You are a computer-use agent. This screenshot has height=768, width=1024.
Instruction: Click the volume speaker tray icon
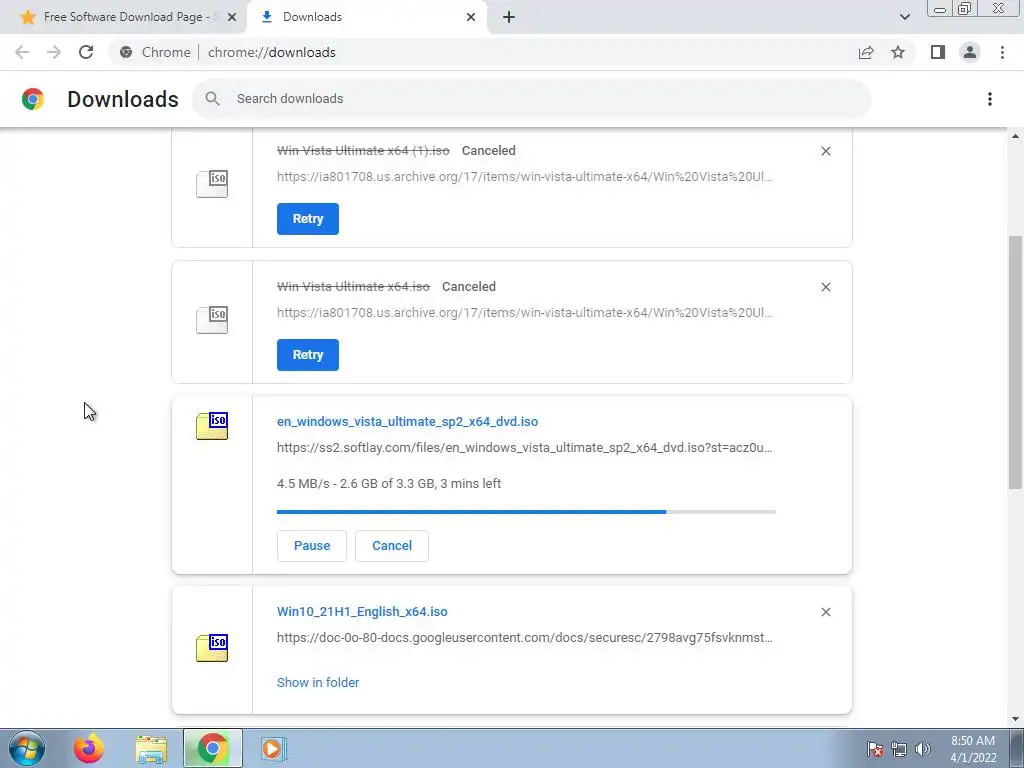point(922,749)
